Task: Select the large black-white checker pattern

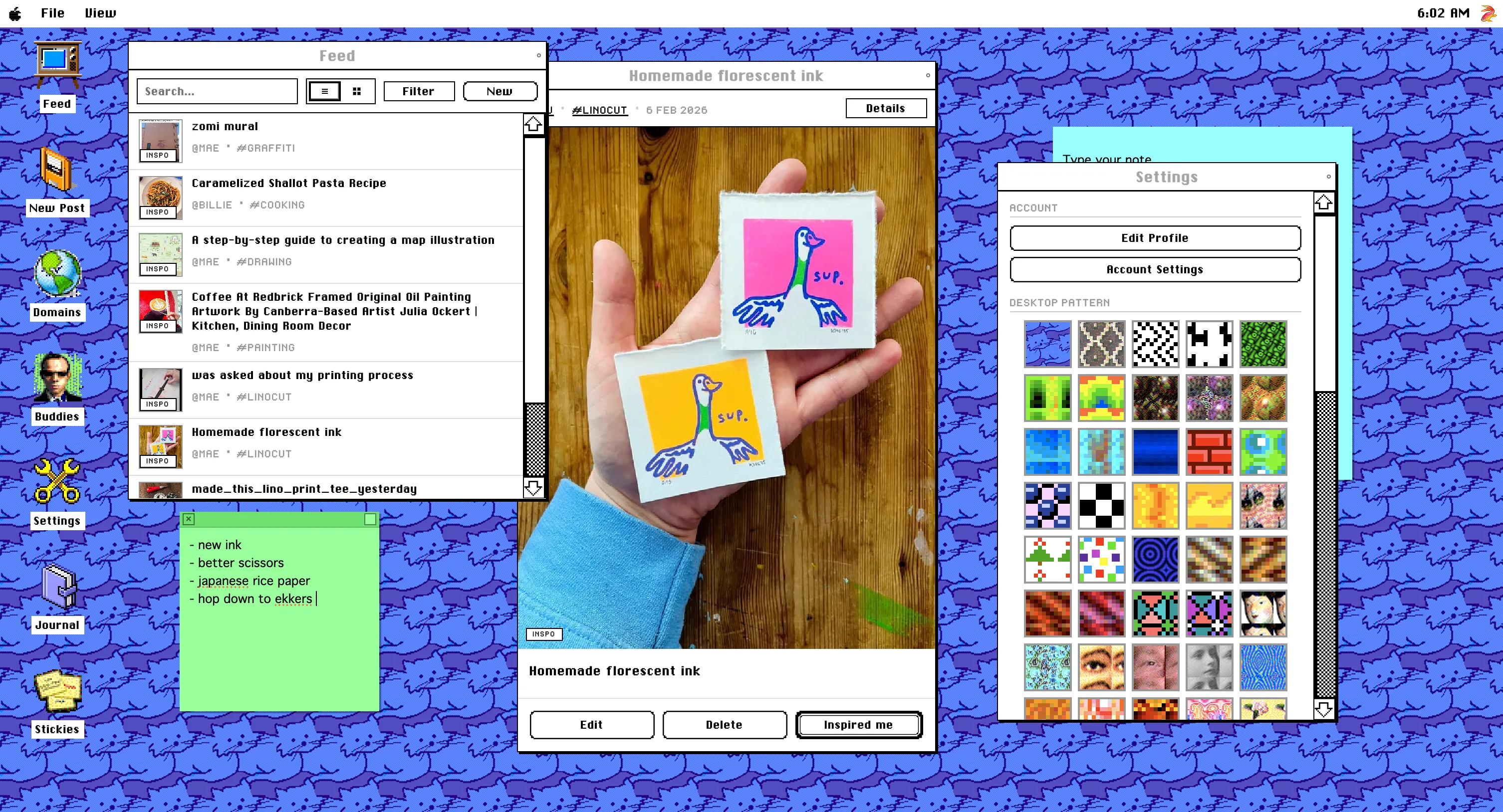Action: [x=1101, y=506]
